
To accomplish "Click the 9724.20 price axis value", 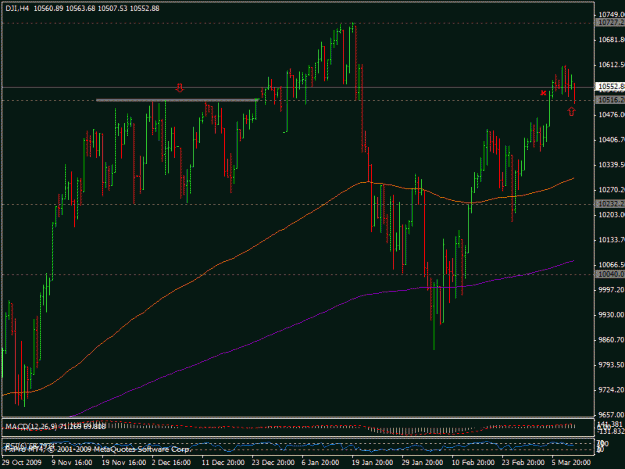I will pyautogui.click(x=611, y=390).
